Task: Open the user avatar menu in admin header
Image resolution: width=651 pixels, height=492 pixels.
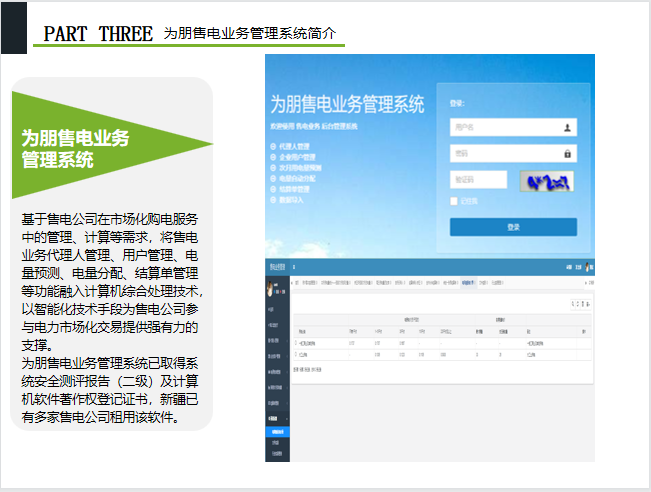Action: 589,267
